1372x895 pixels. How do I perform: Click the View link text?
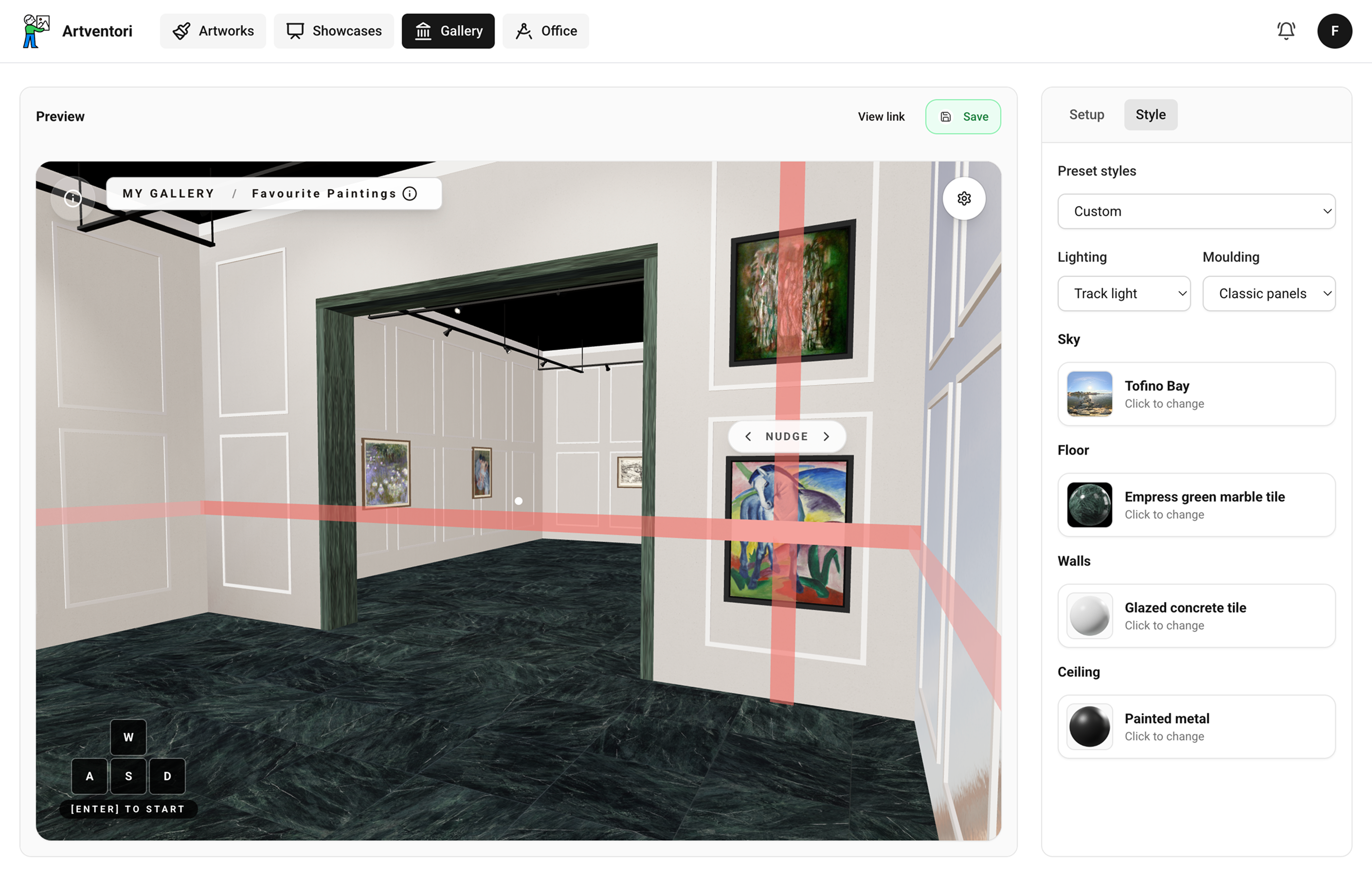click(882, 116)
